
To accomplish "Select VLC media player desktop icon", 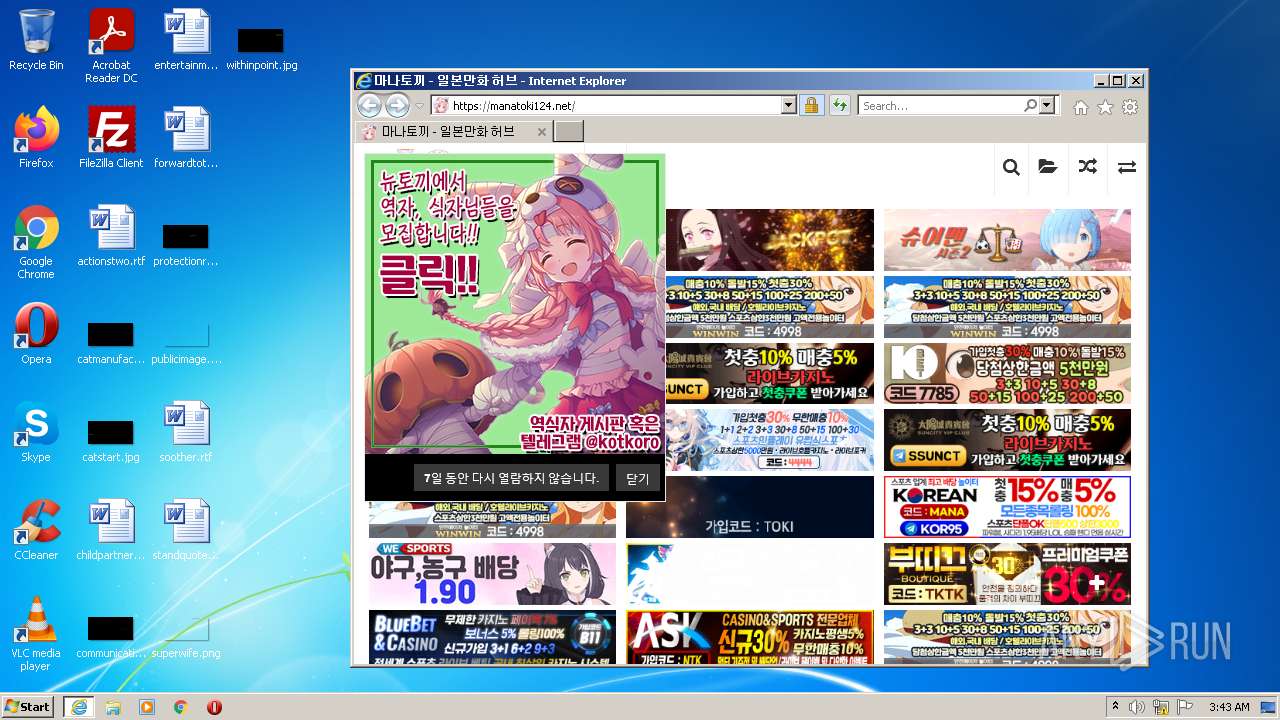I will (36, 634).
